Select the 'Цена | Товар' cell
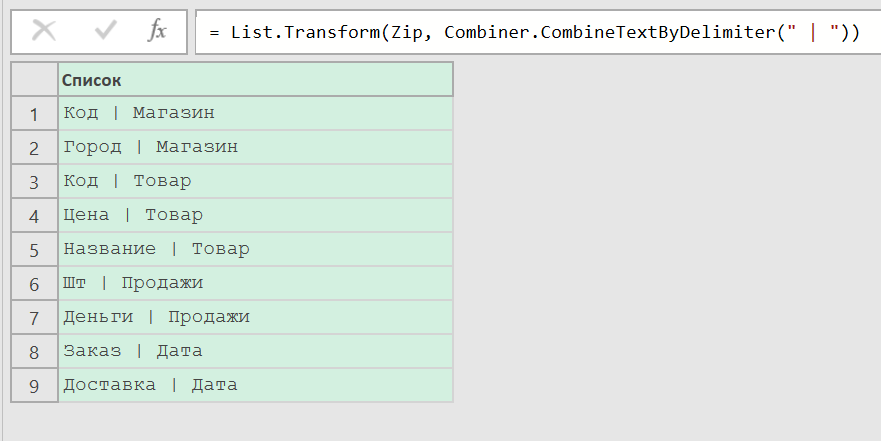The width and height of the screenshot is (881, 441). click(x=133, y=215)
